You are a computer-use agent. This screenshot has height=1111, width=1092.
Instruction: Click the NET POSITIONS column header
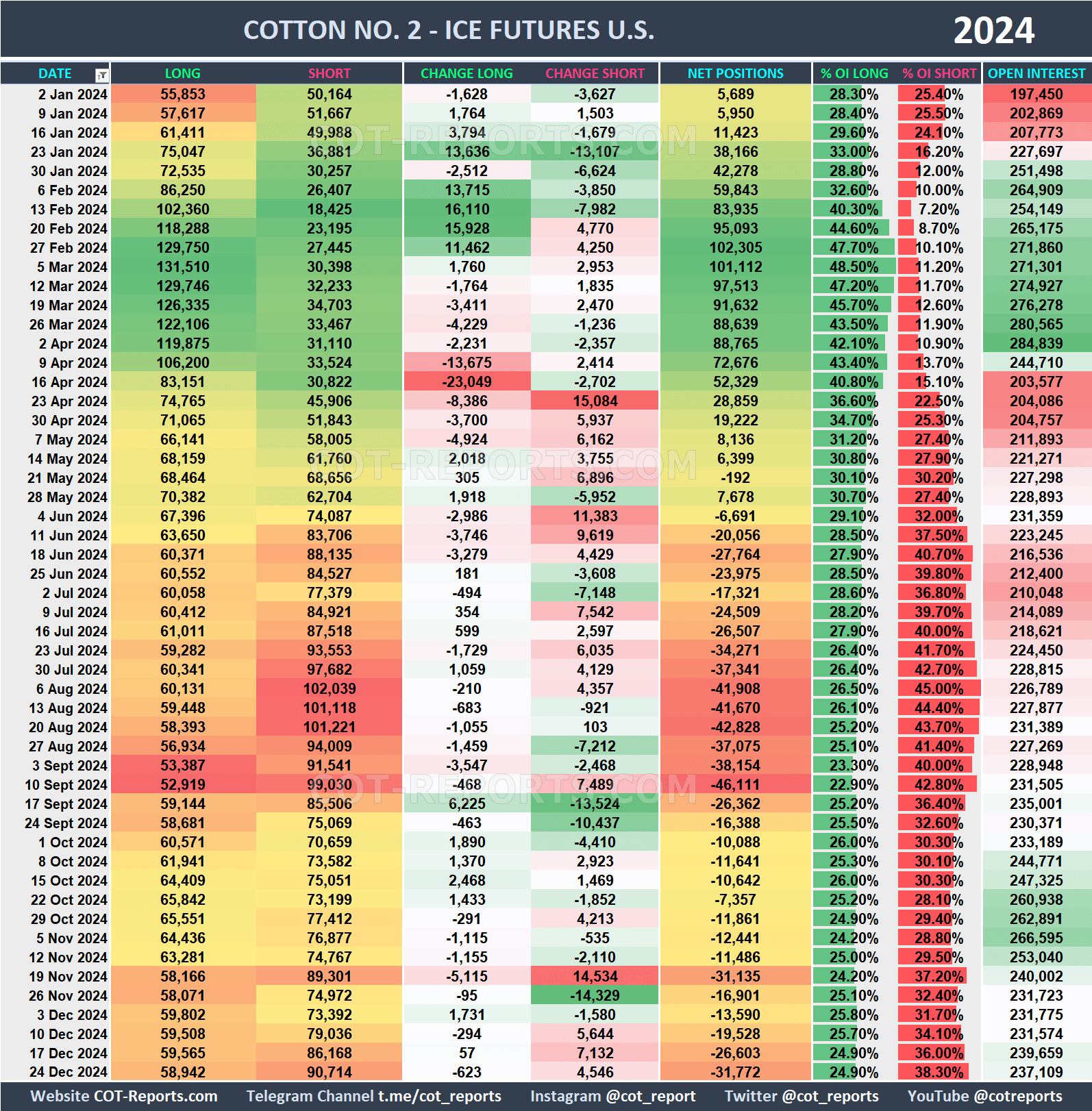coord(735,73)
